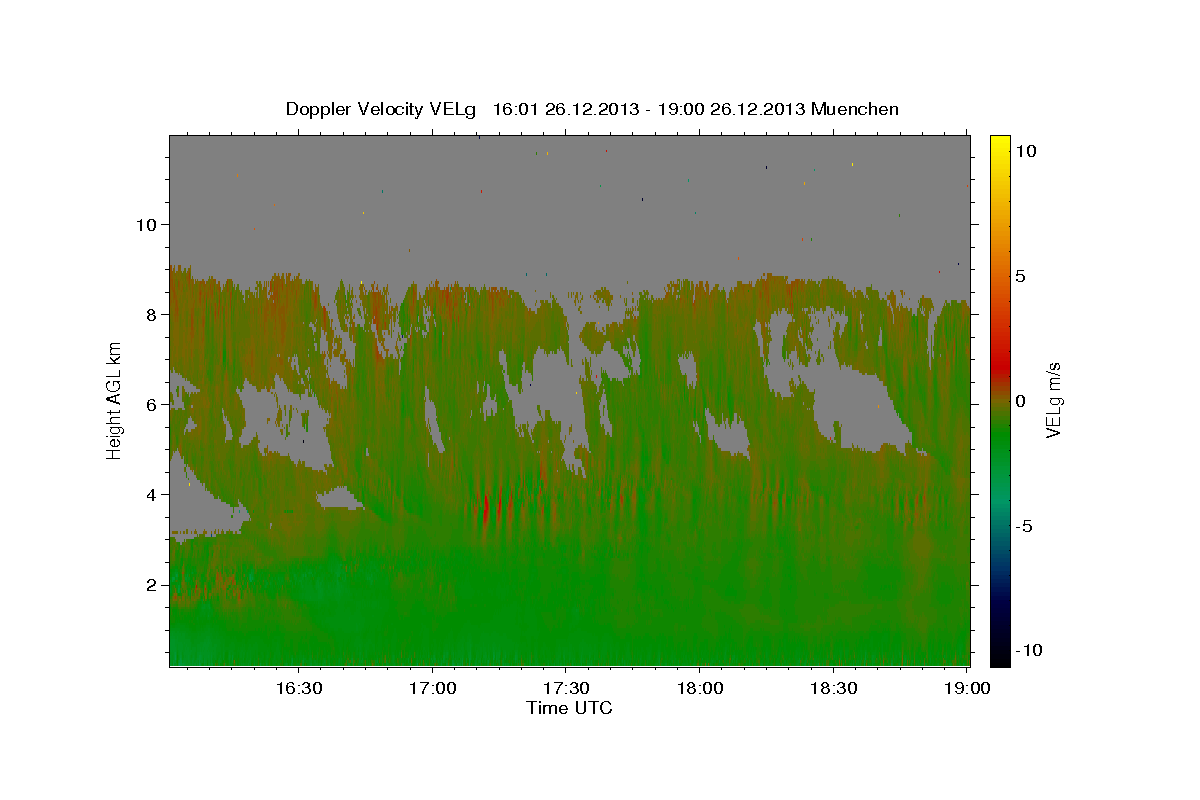Click the height tick label 10 on the left axis
1200x800 pixels.
147,225
